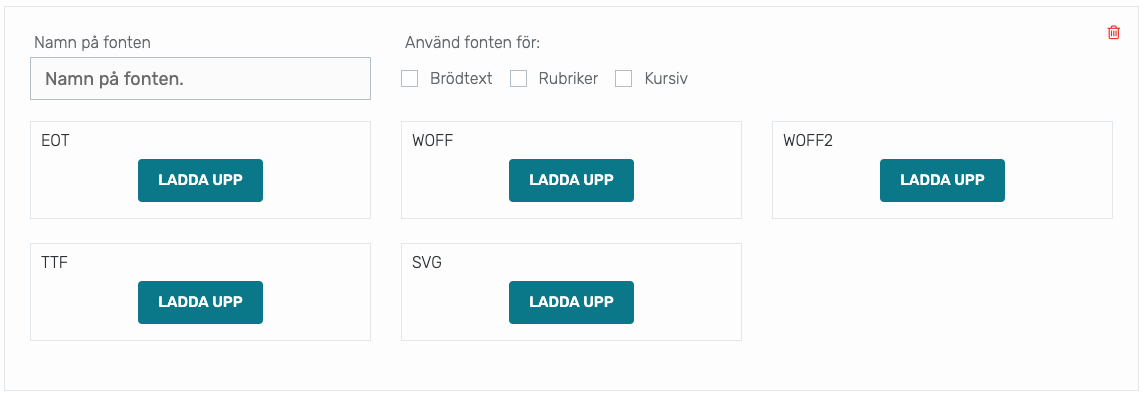Click the EOT card title
1148x395 pixels.
[56, 140]
